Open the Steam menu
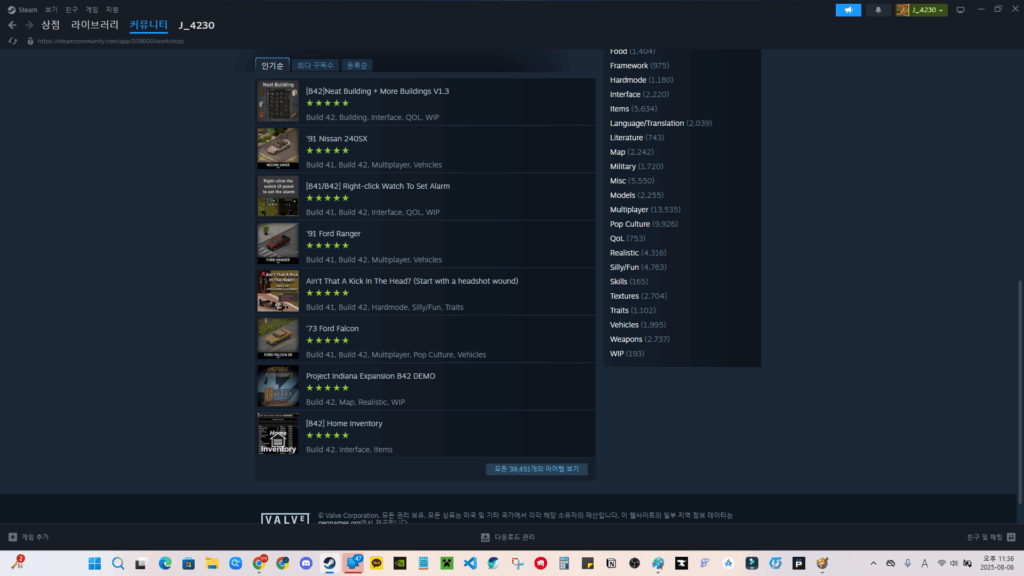 (x=23, y=10)
